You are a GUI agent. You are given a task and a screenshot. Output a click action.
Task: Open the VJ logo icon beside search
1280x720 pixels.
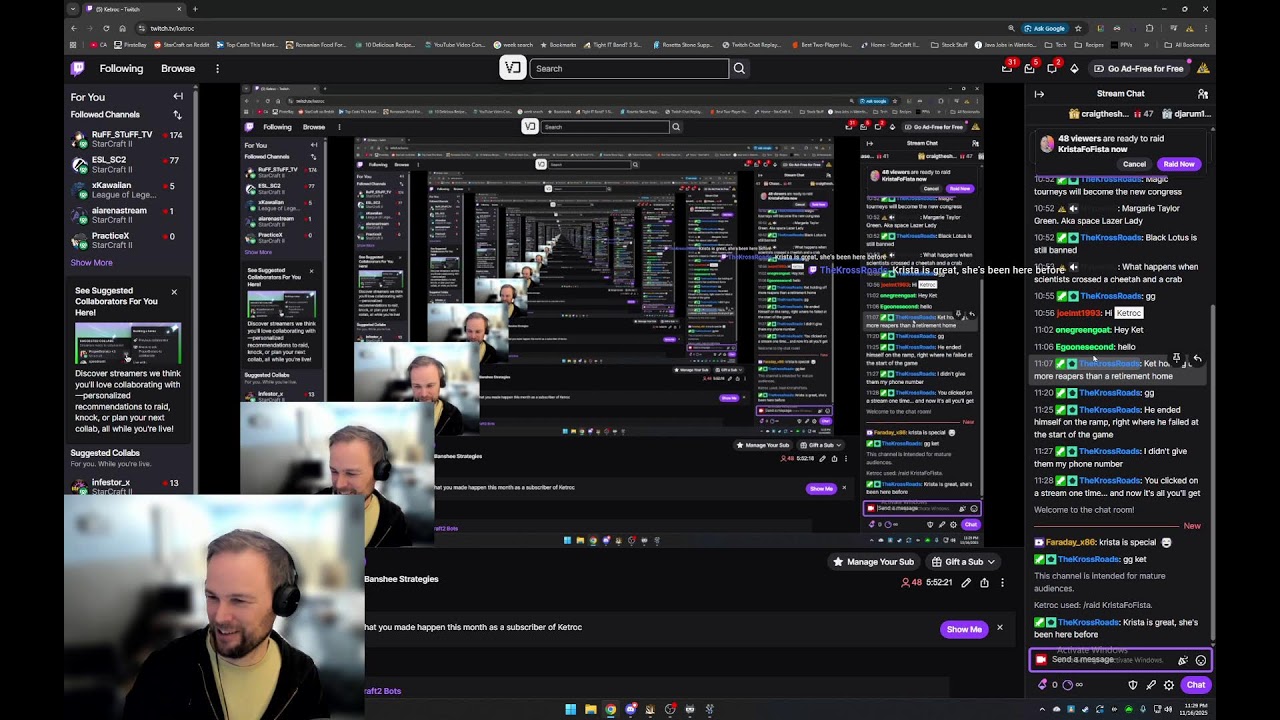[x=513, y=68]
